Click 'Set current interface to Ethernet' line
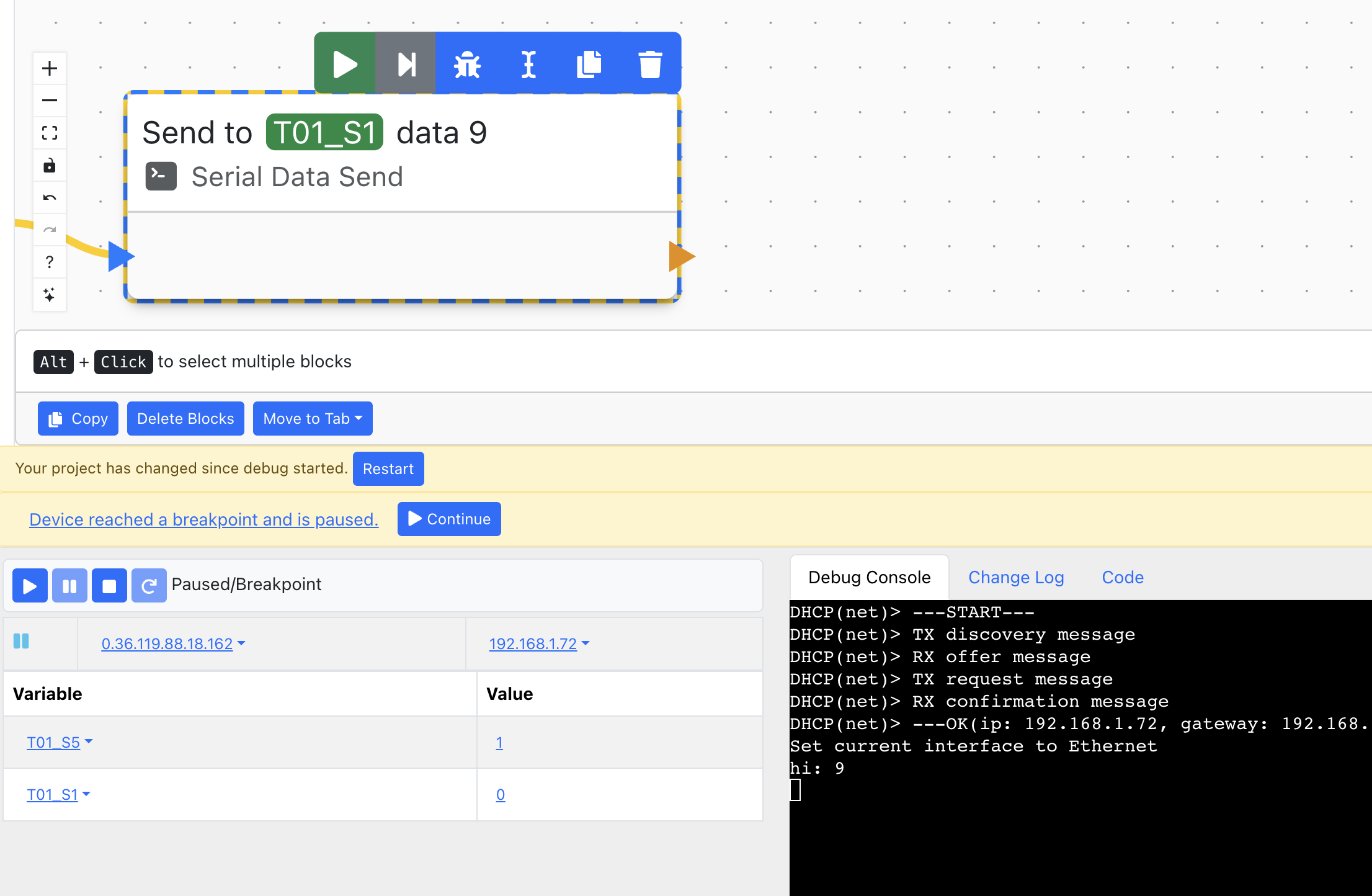The image size is (1372, 896). [x=974, y=746]
